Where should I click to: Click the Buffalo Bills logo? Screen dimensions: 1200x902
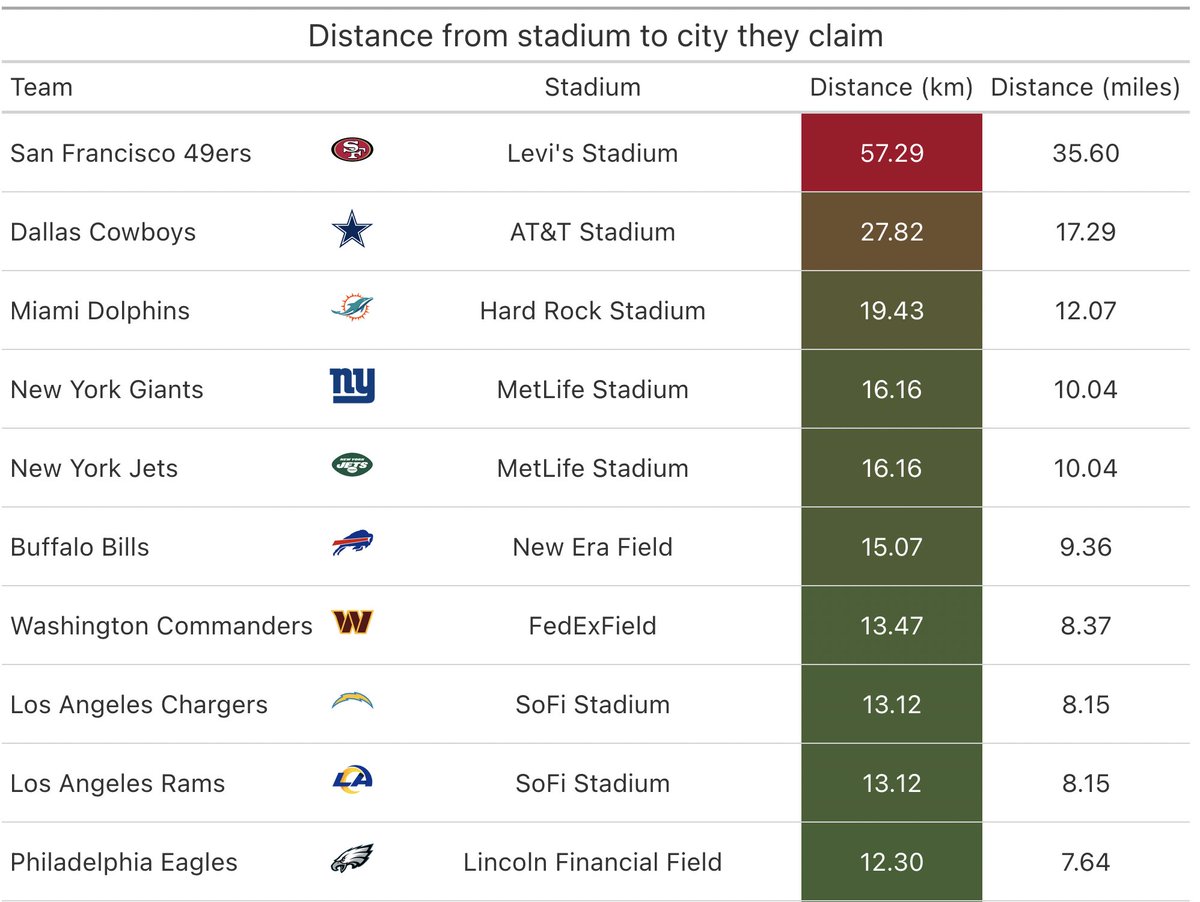352,545
